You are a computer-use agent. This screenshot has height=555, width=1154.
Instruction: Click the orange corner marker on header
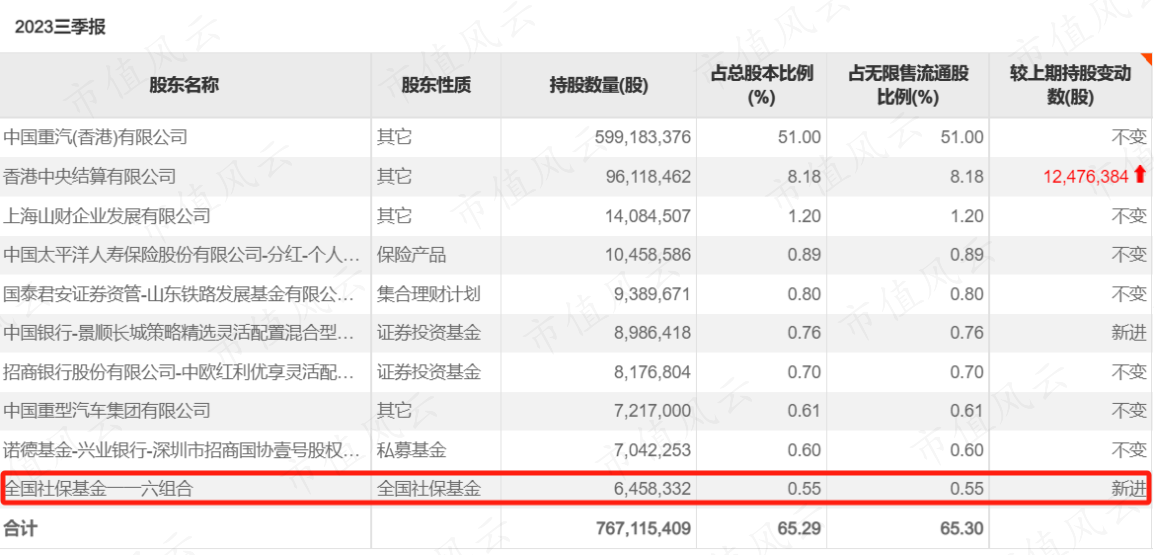1147,58
